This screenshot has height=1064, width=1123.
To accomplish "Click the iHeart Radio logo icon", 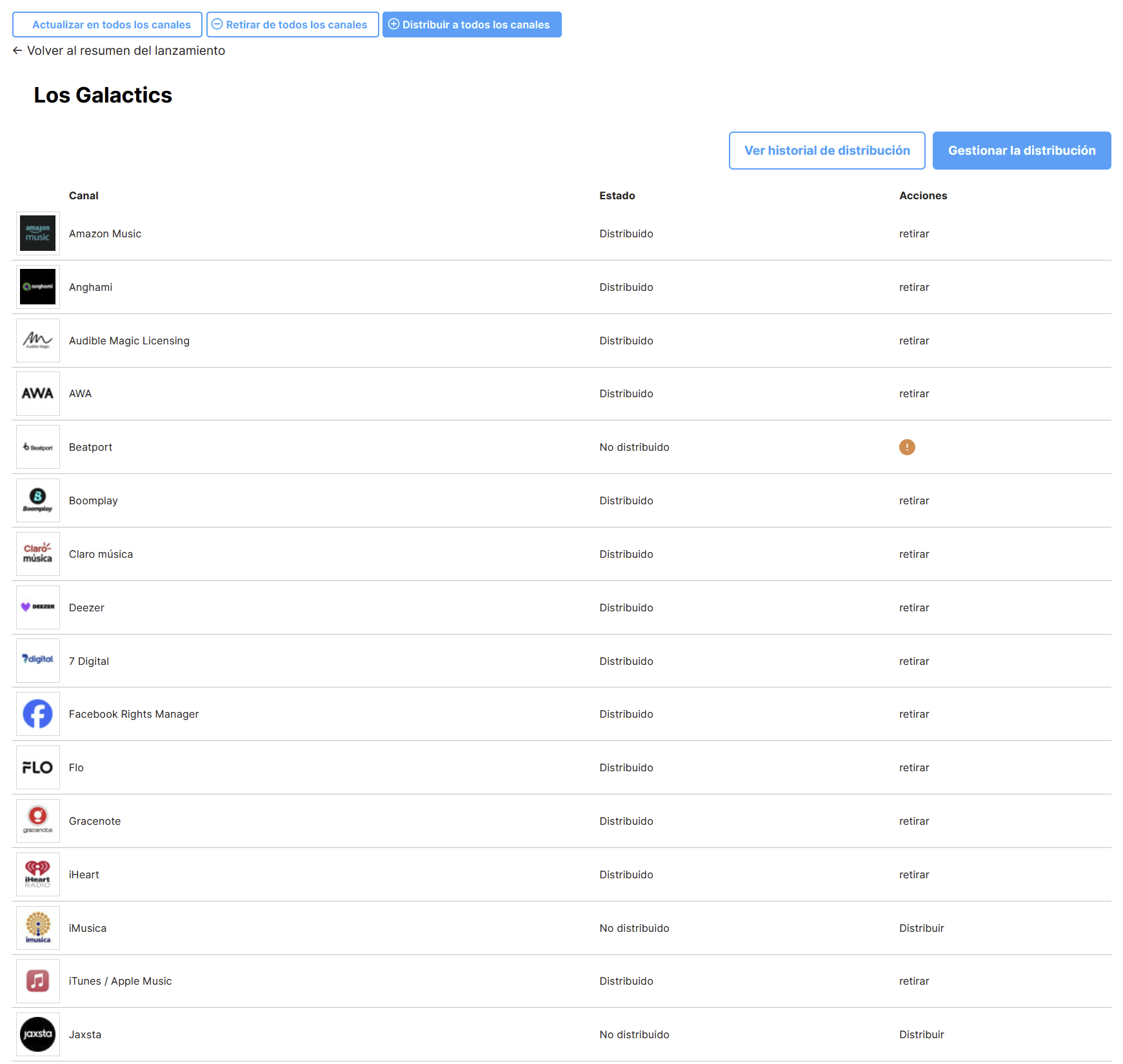I will 38,874.
